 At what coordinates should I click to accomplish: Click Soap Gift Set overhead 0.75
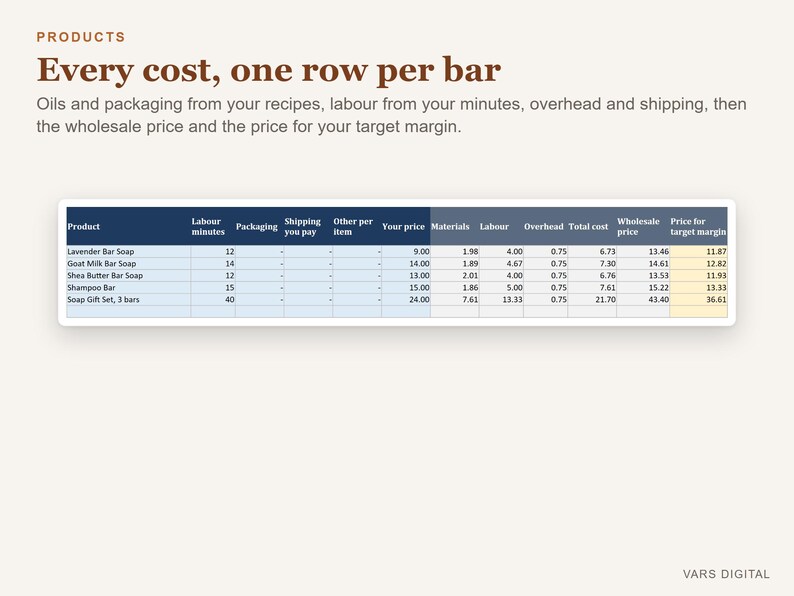545,300
